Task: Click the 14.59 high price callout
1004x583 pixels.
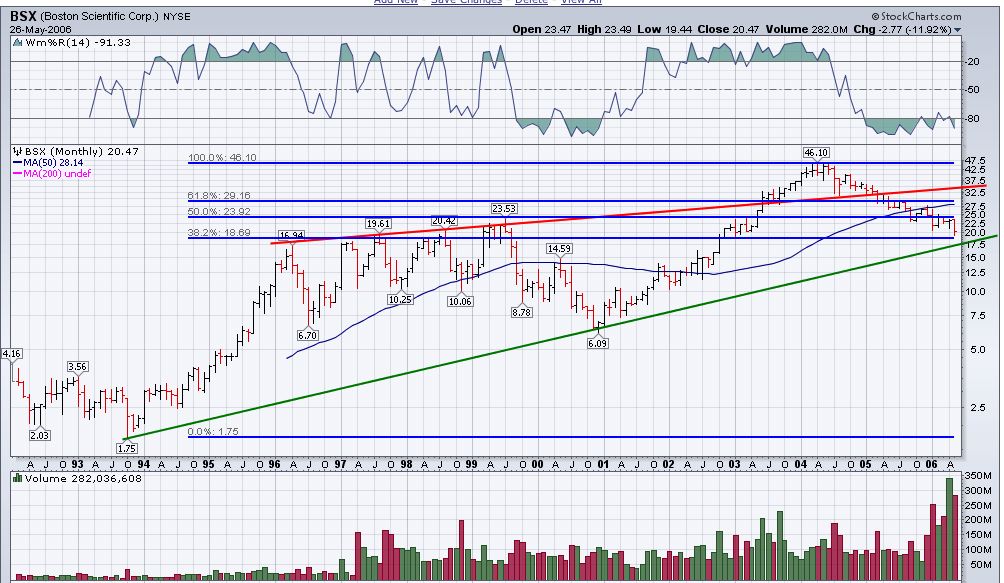Action: tap(559, 248)
